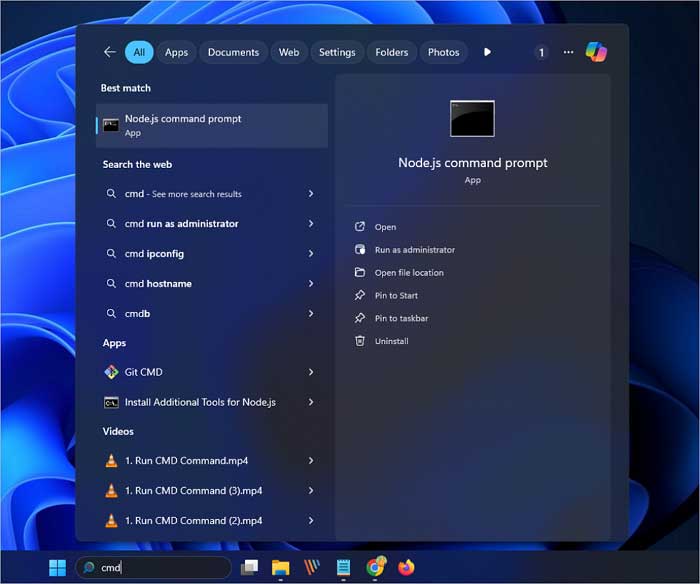Expand the Git CMD result arrow

pos(311,372)
